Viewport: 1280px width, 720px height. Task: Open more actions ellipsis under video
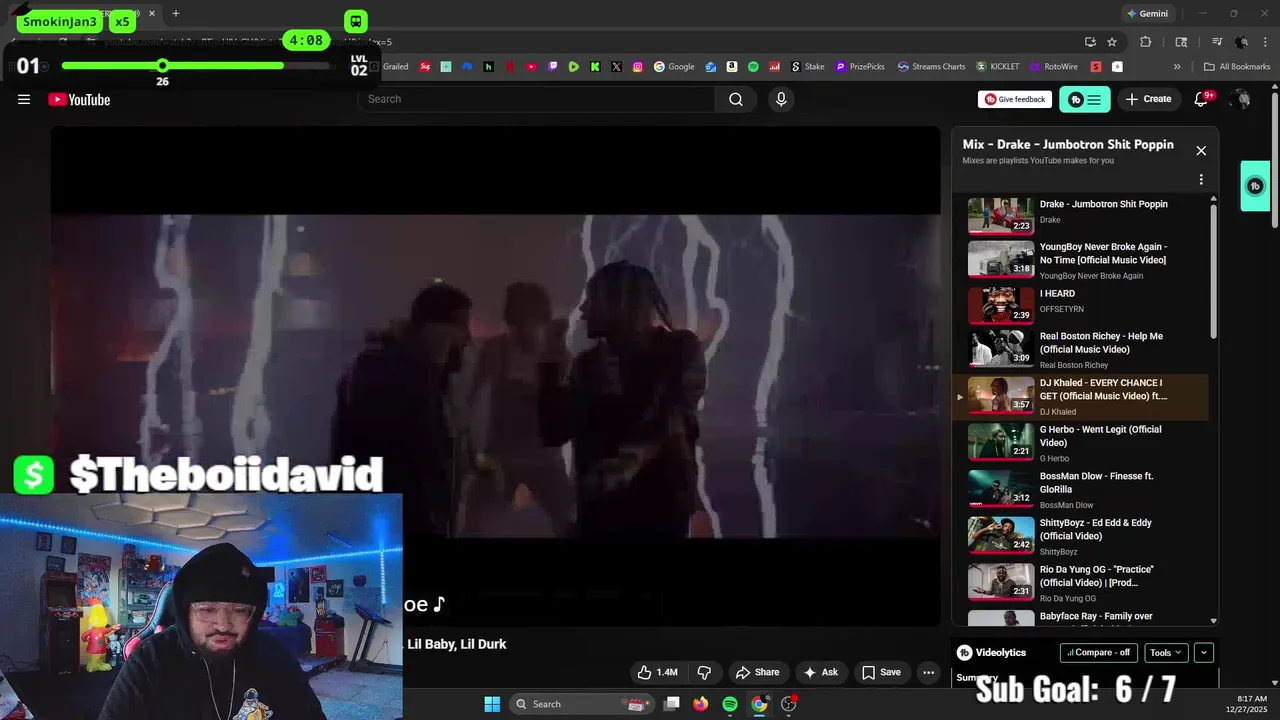coord(928,672)
